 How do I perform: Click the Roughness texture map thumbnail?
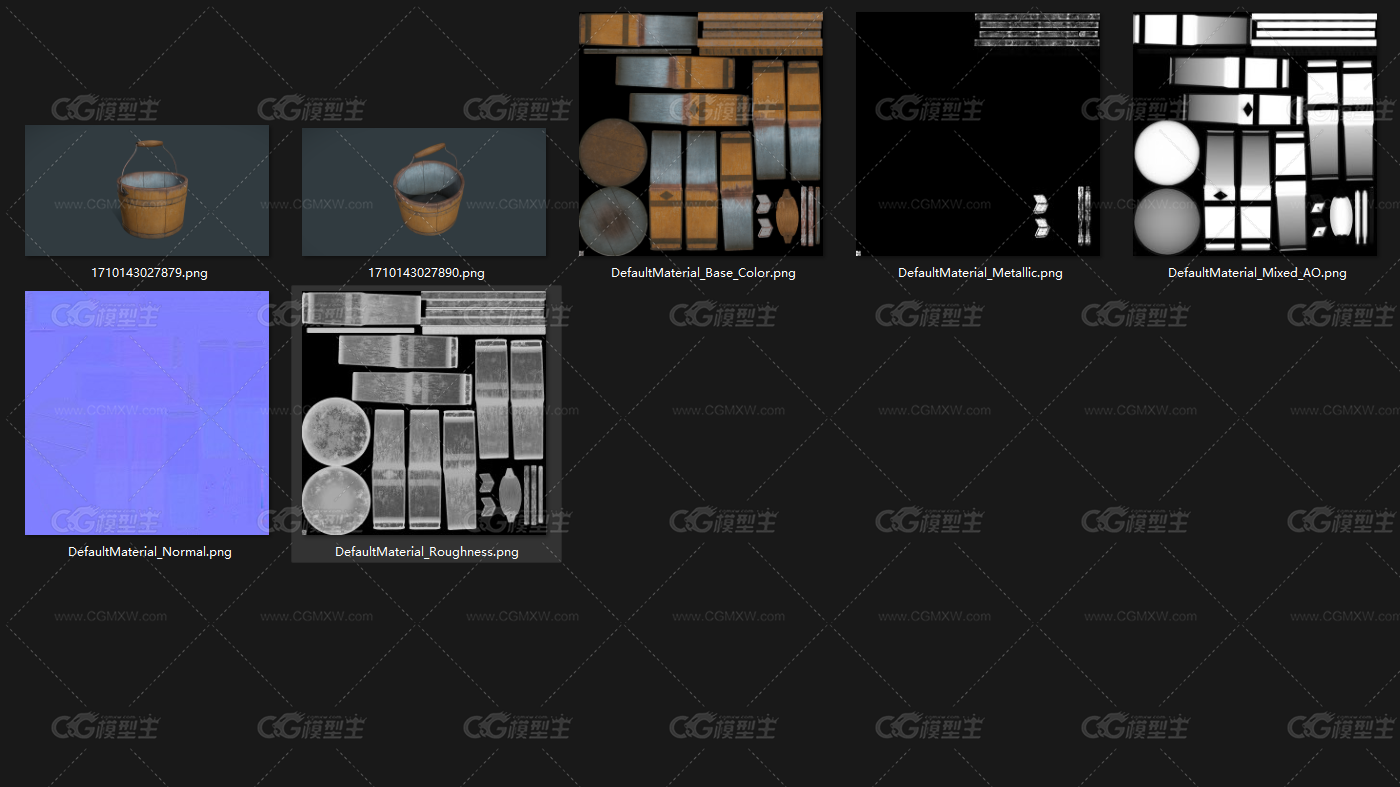pos(424,413)
